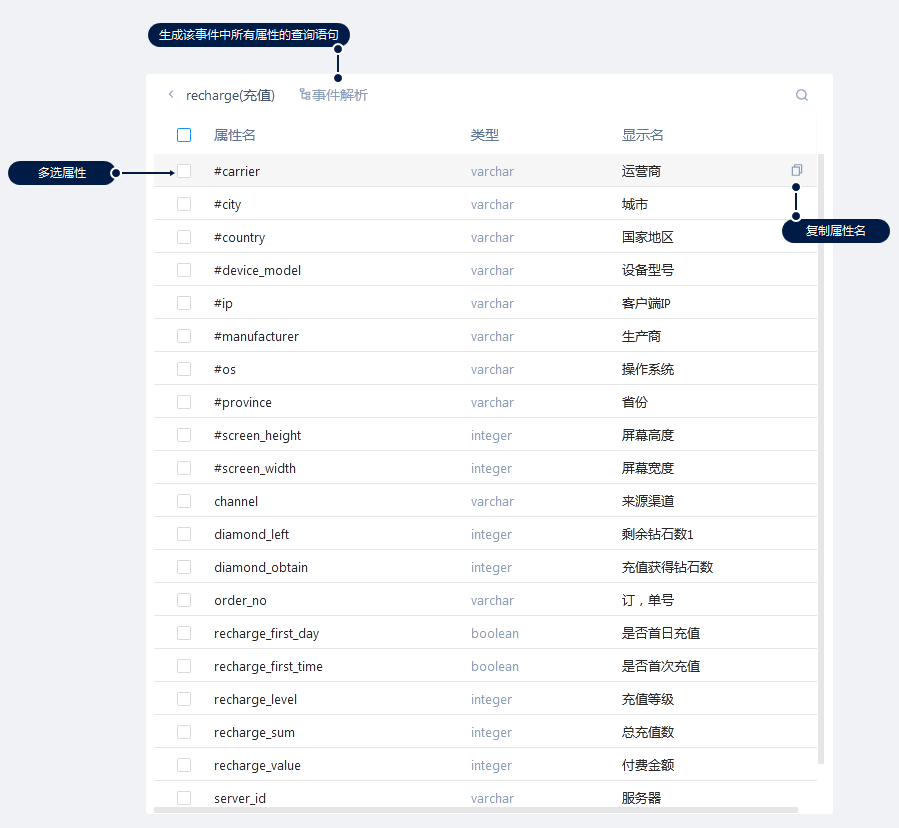Click the vertical scrollbar of the list
The width and height of the screenshot is (899, 828).
click(x=821, y=450)
